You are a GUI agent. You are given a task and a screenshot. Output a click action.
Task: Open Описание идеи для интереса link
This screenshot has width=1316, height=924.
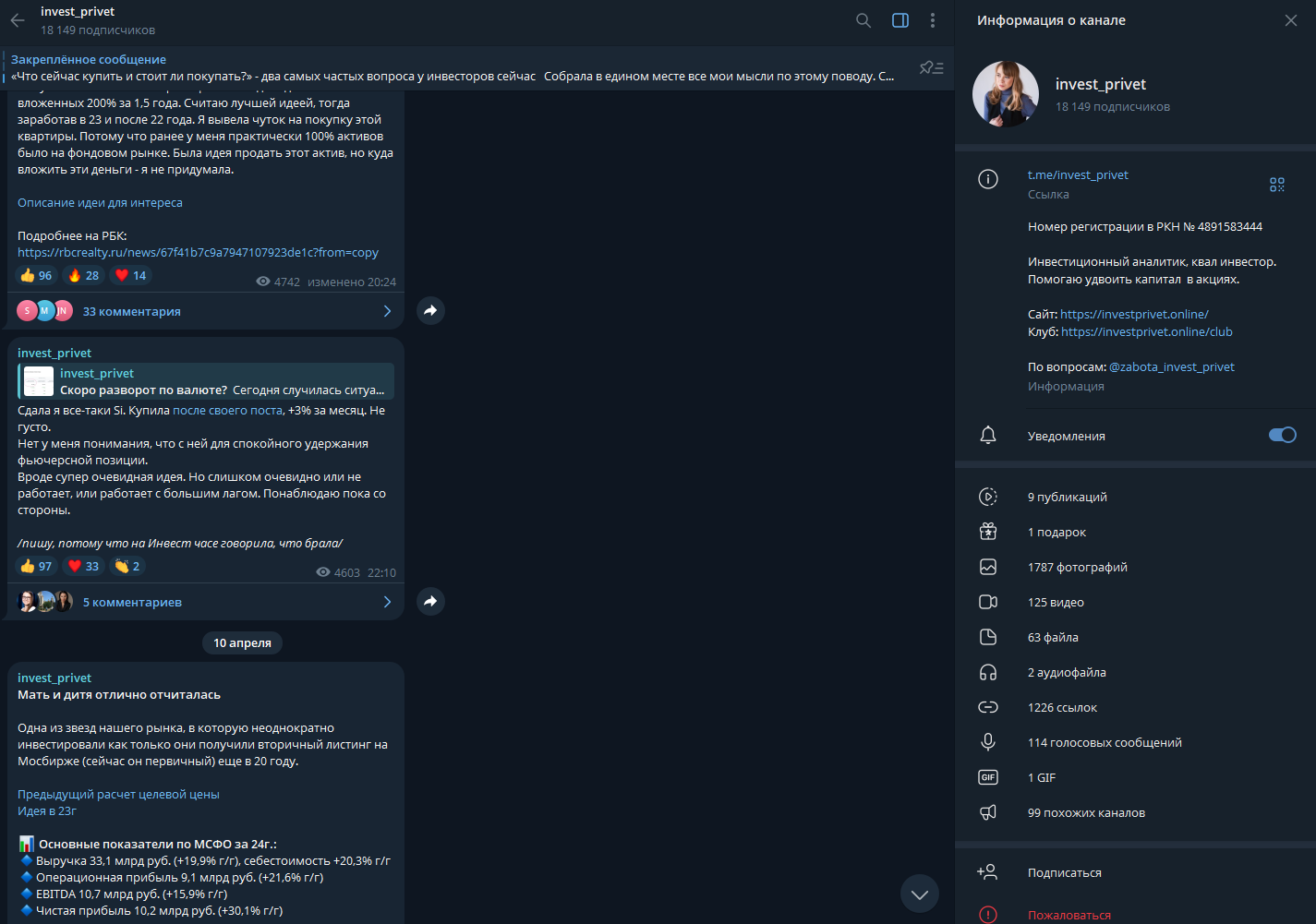coord(100,202)
